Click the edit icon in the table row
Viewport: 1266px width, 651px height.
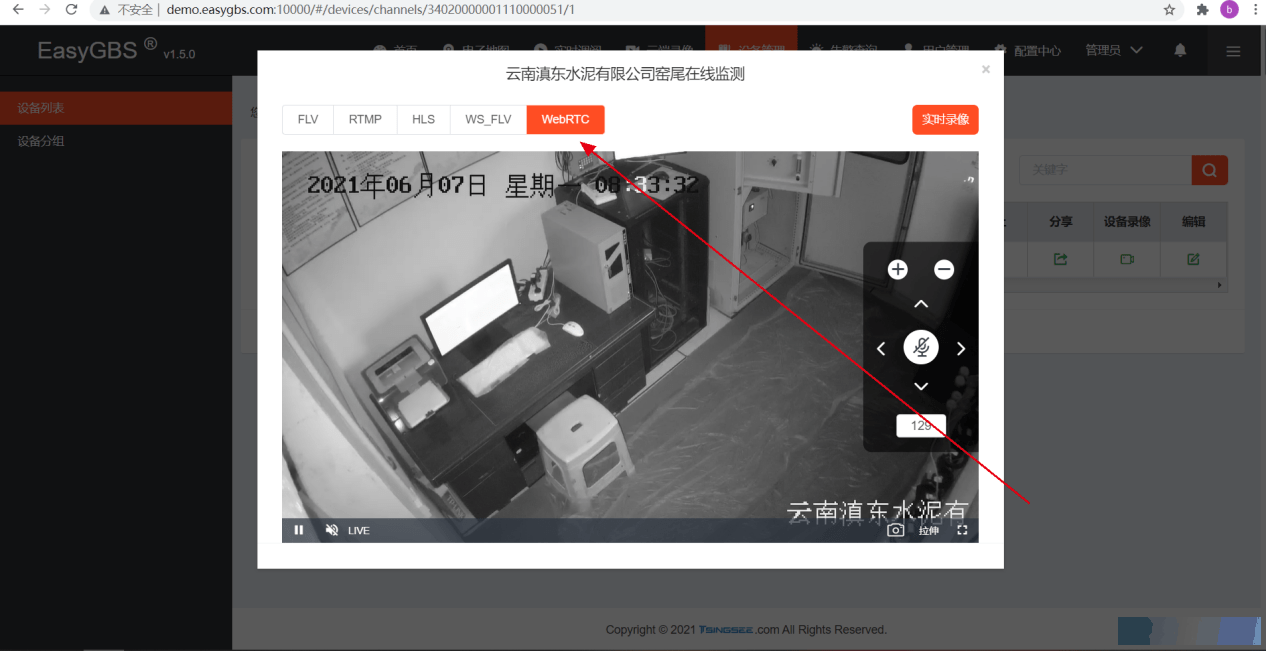pyautogui.click(x=1193, y=260)
